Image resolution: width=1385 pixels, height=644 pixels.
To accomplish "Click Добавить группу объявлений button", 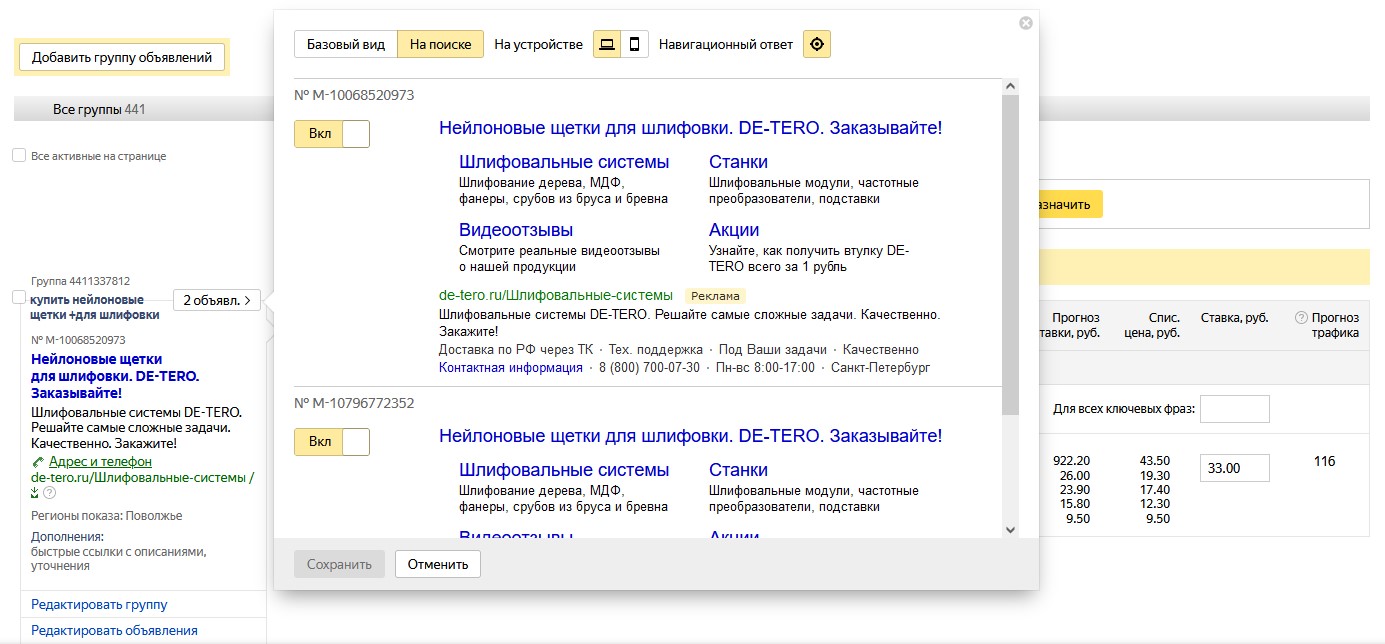I will click(122, 57).
